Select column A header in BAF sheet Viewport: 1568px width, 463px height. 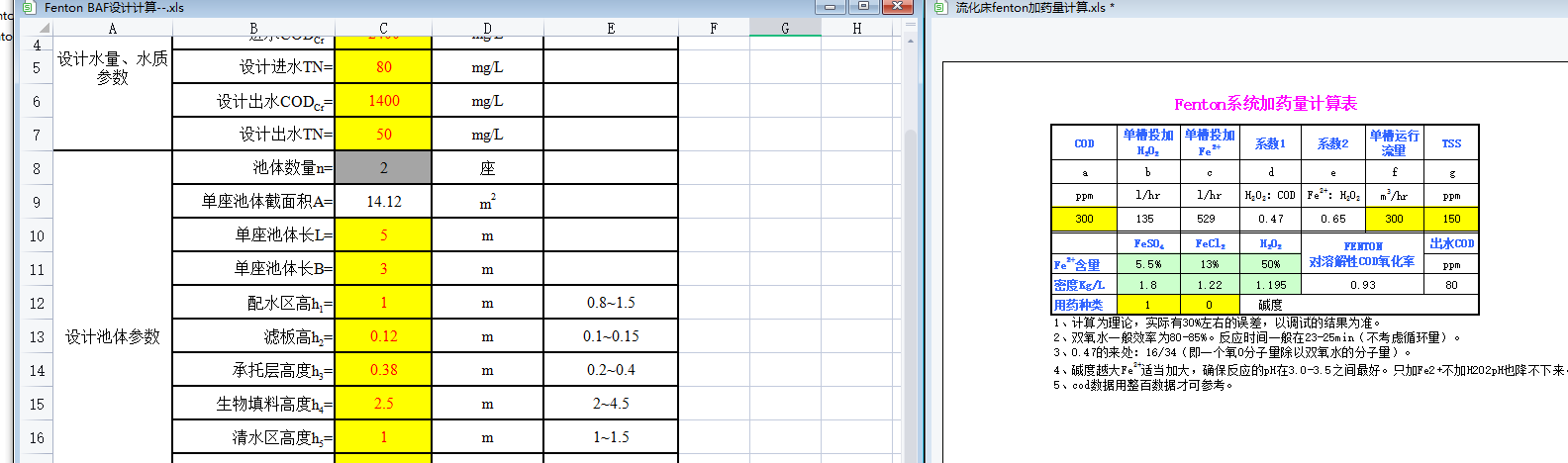pyautogui.click(x=112, y=29)
